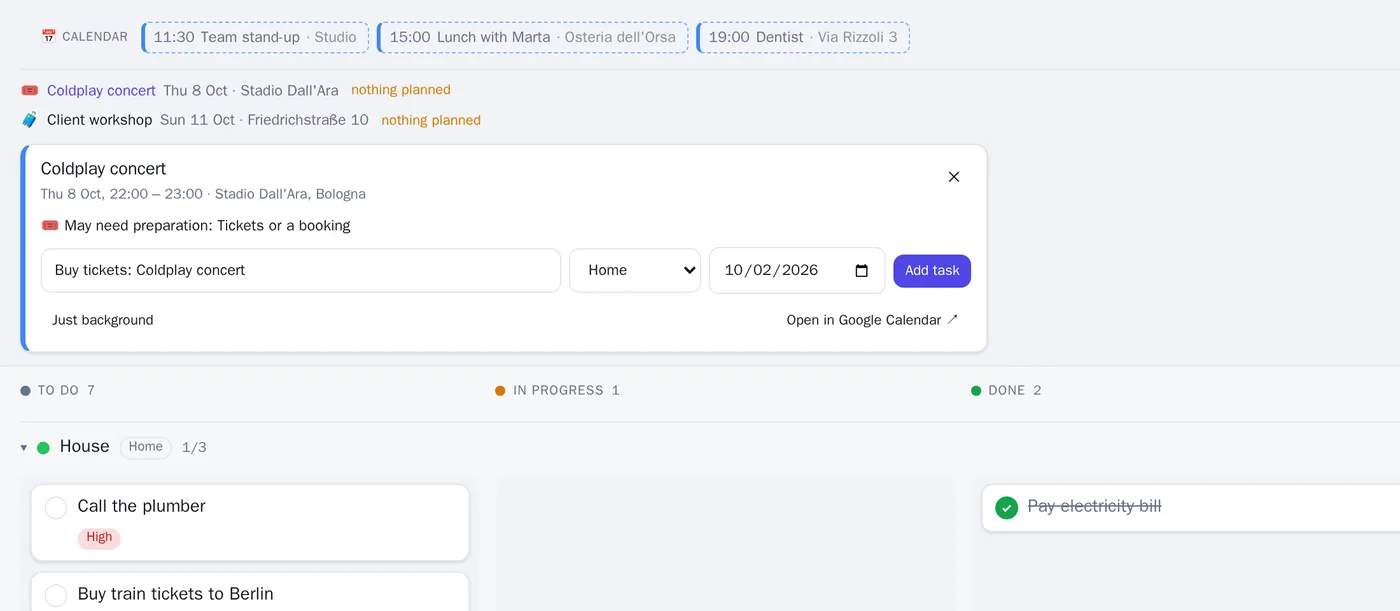Image resolution: width=1400 pixels, height=611 pixels.
Task: Click the ticket icon beside May need preparation
Action: tap(50, 226)
